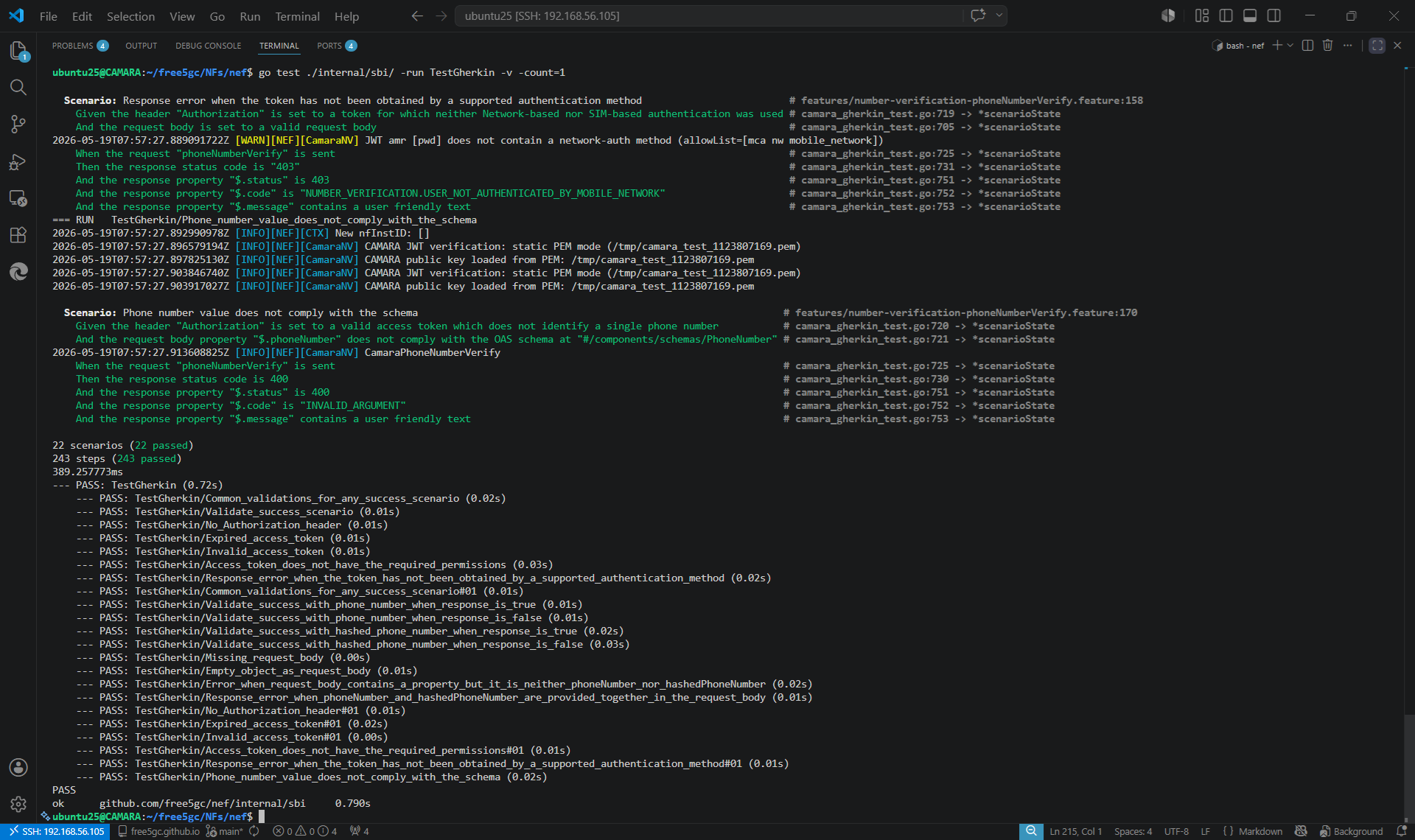The image size is (1415, 840).
Task: Click the command center search box ubuntu25
Action: pyautogui.click(x=707, y=15)
